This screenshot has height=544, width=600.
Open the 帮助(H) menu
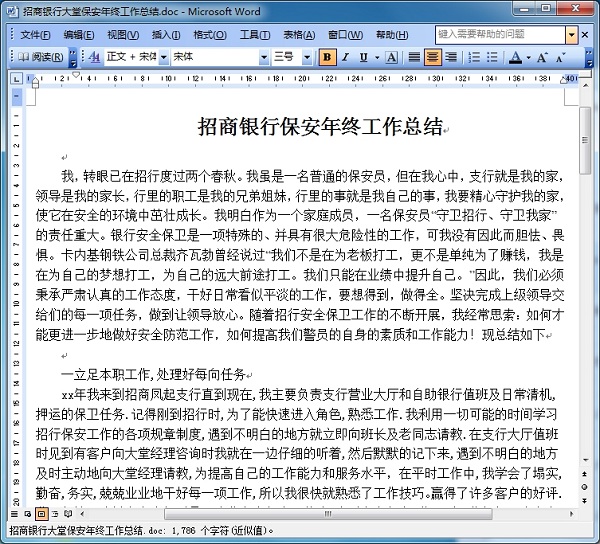391,35
